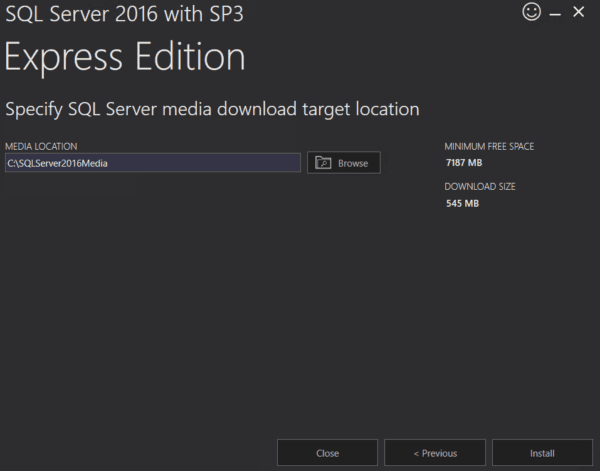Click the 'MEDIA LOCATION' label

(41, 147)
